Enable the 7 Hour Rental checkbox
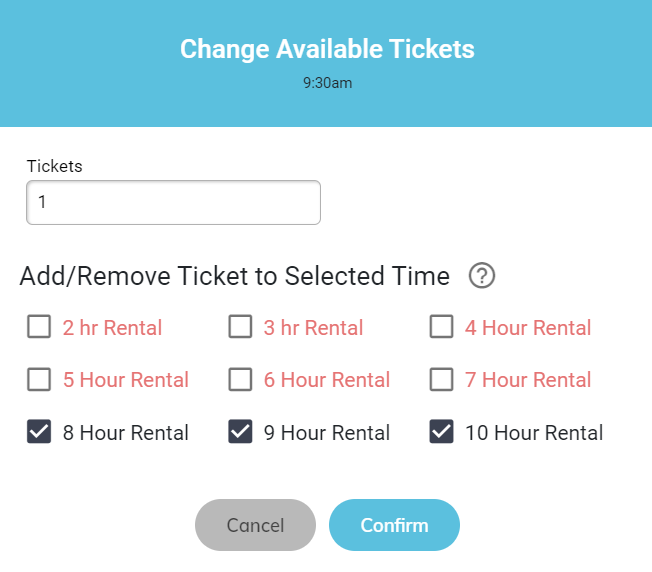The image size is (652, 572). pos(442,379)
